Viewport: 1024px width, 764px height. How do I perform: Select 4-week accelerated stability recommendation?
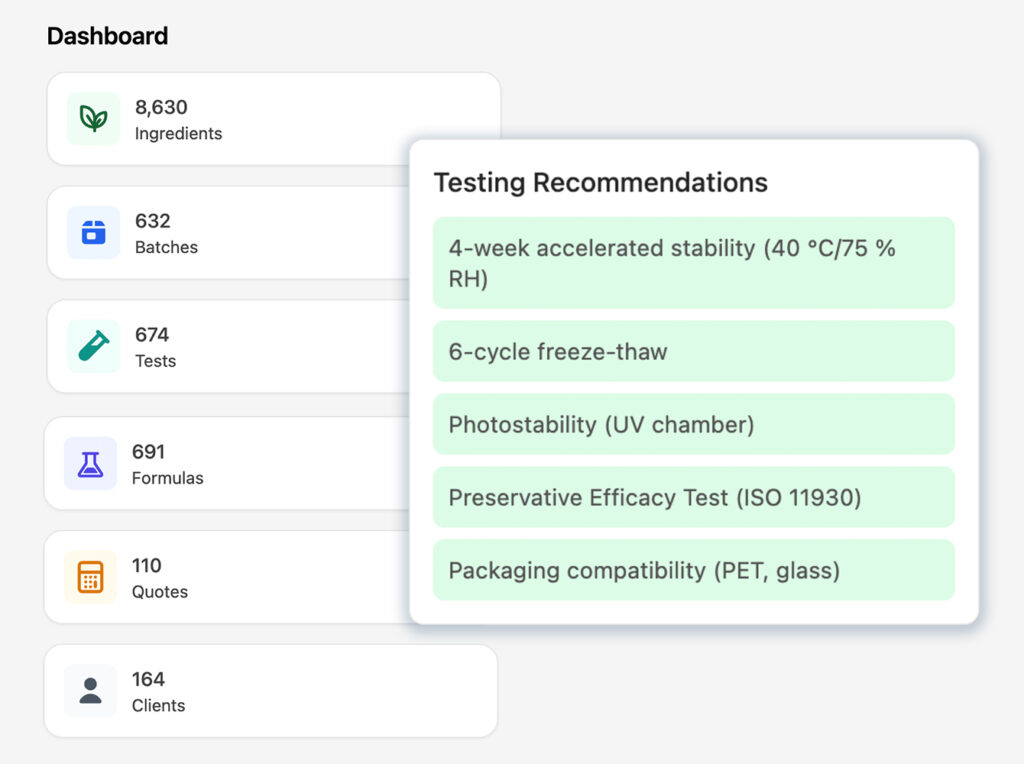(694, 263)
